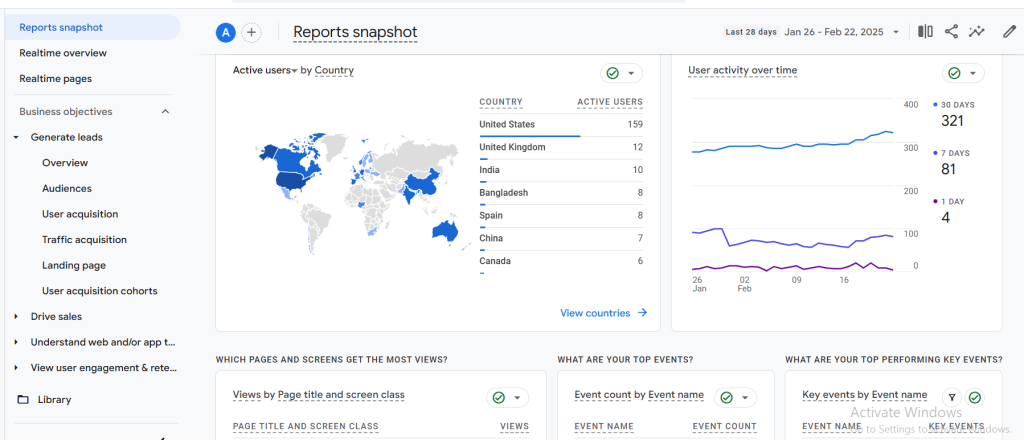Open the date range dropdown
The height and width of the screenshot is (440, 1024).
[x=840, y=32]
